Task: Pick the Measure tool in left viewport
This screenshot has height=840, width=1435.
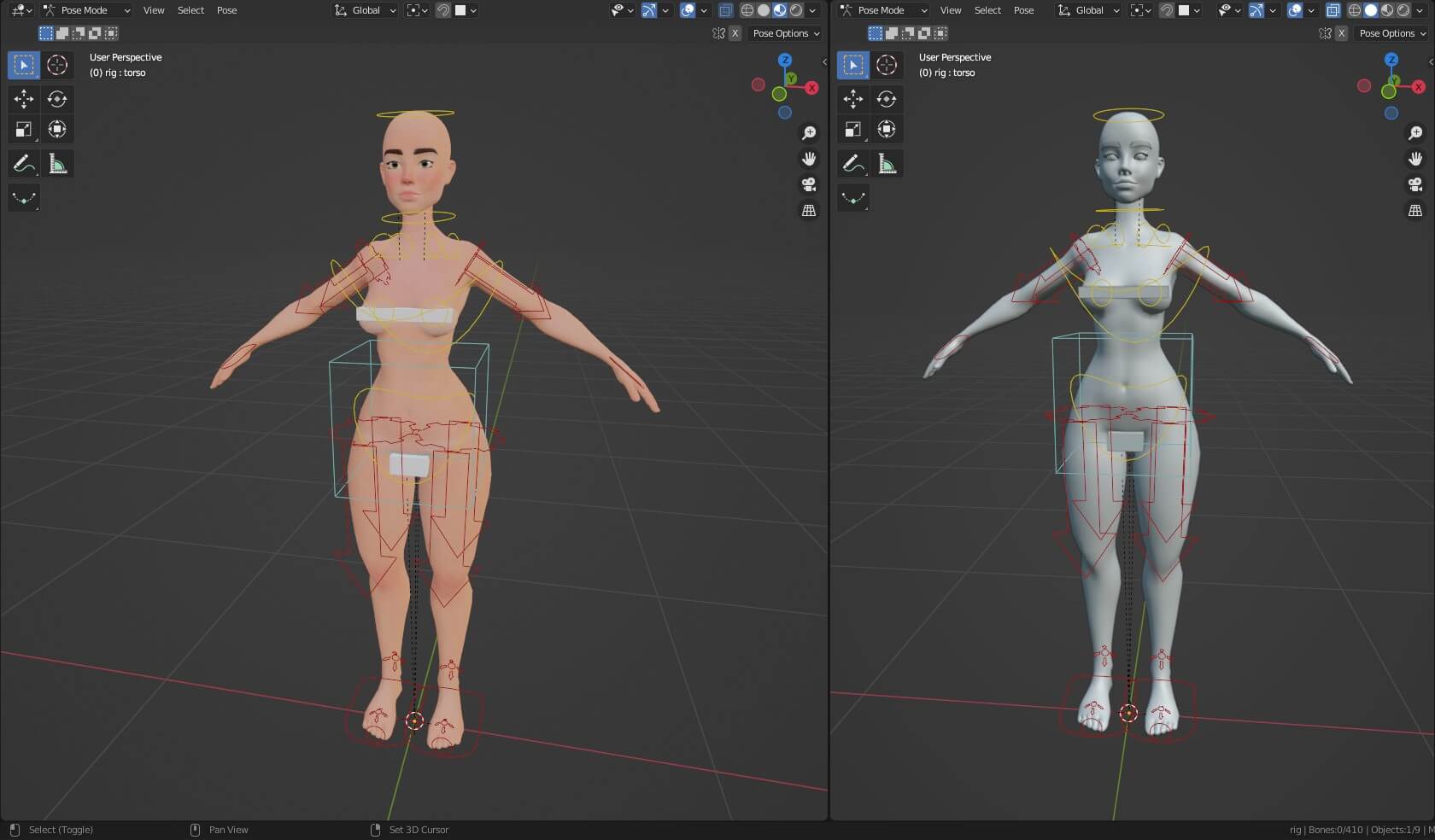Action: coord(57,164)
